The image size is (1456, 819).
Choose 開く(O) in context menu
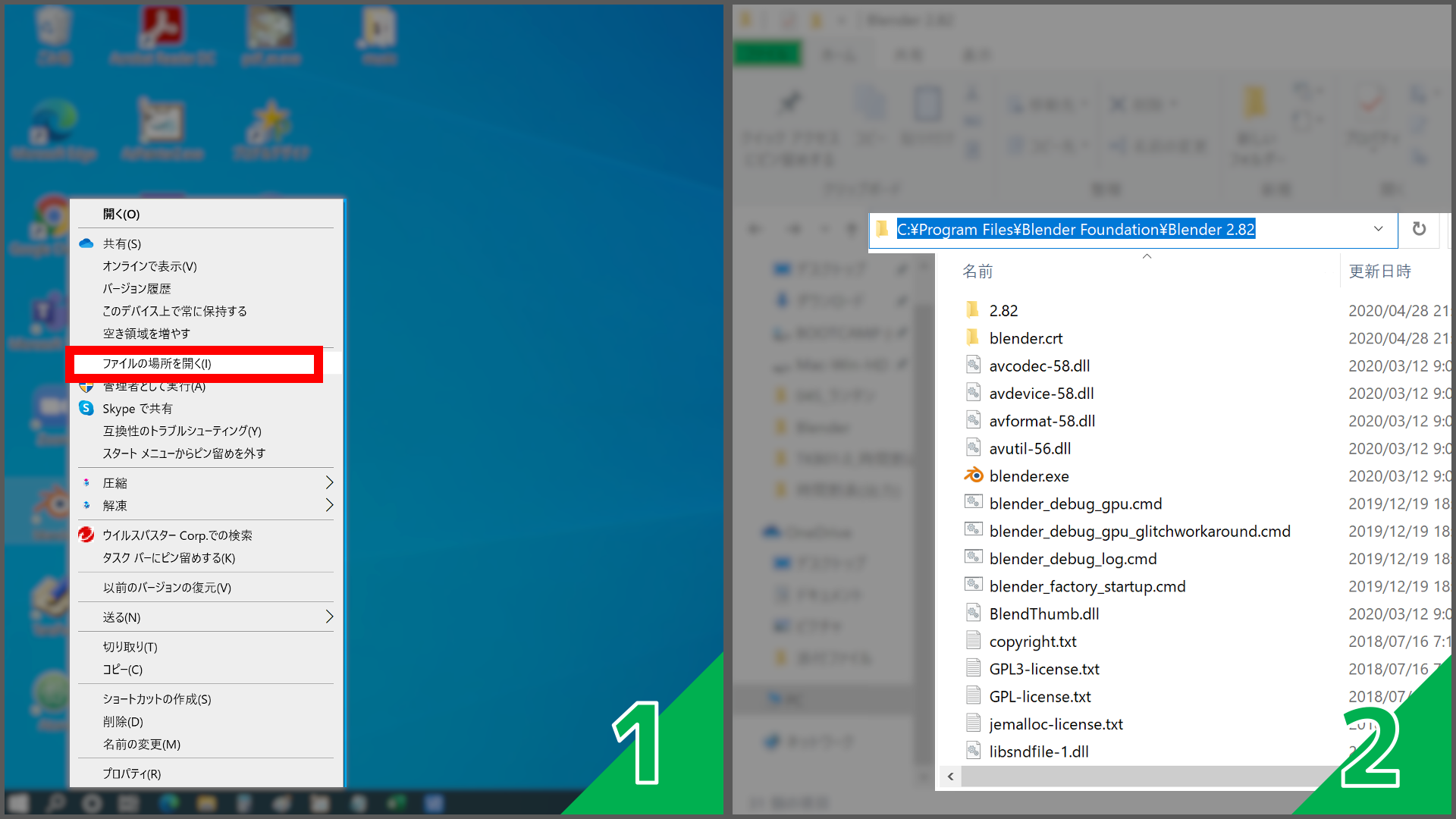pos(206,214)
